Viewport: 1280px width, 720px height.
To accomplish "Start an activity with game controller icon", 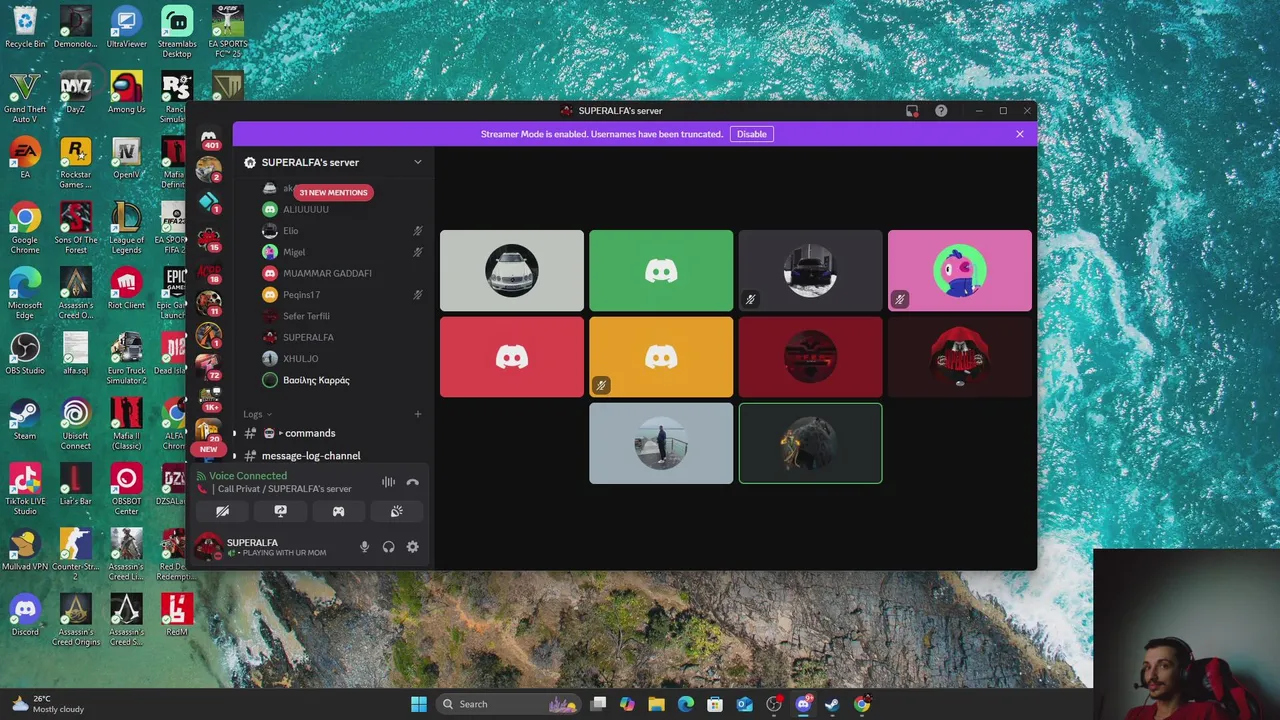I will click(338, 511).
